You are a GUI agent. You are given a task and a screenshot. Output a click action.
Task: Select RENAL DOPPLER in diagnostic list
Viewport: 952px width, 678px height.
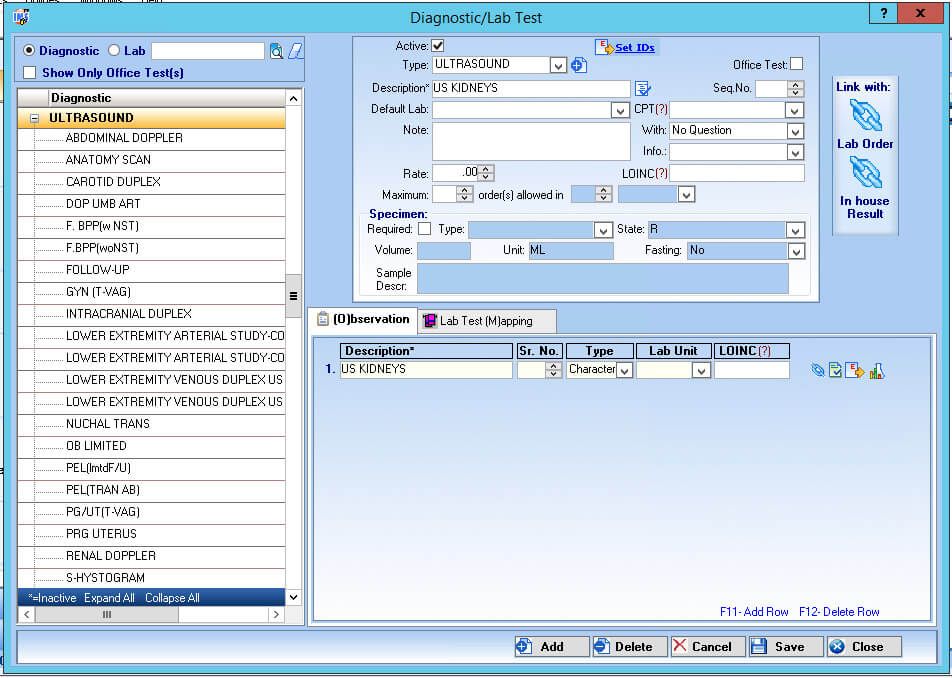pyautogui.click(x=110, y=556)
